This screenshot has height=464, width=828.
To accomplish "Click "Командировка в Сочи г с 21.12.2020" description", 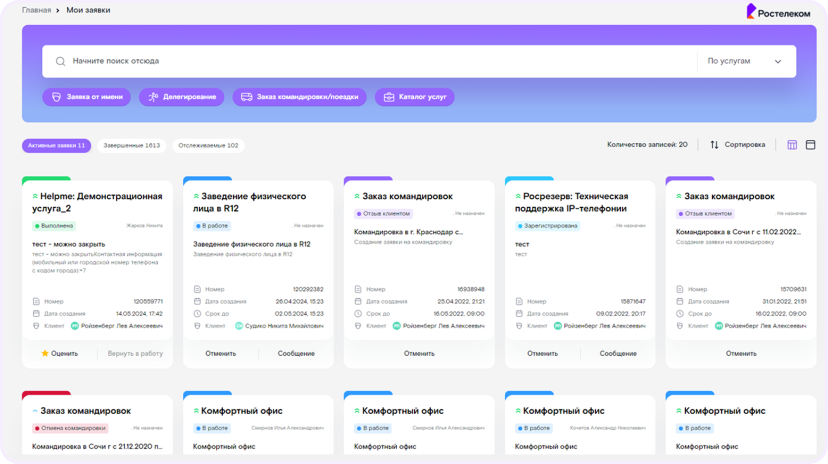I will tap(97, 447).
